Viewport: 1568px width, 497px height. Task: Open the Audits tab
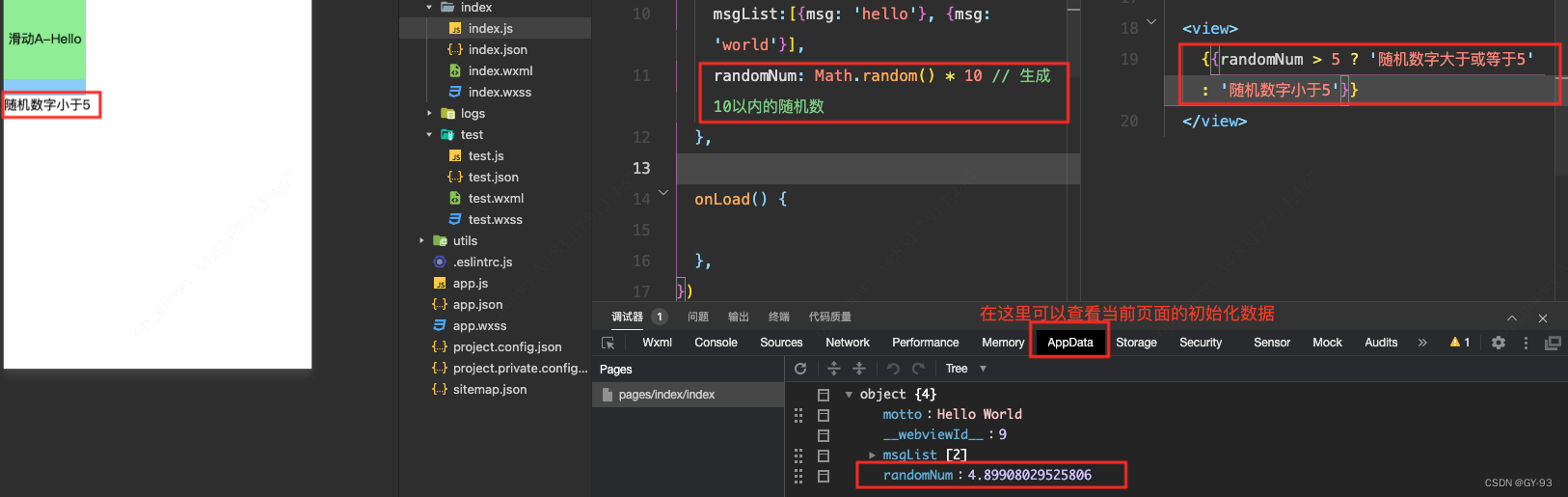pos(1381,343)
